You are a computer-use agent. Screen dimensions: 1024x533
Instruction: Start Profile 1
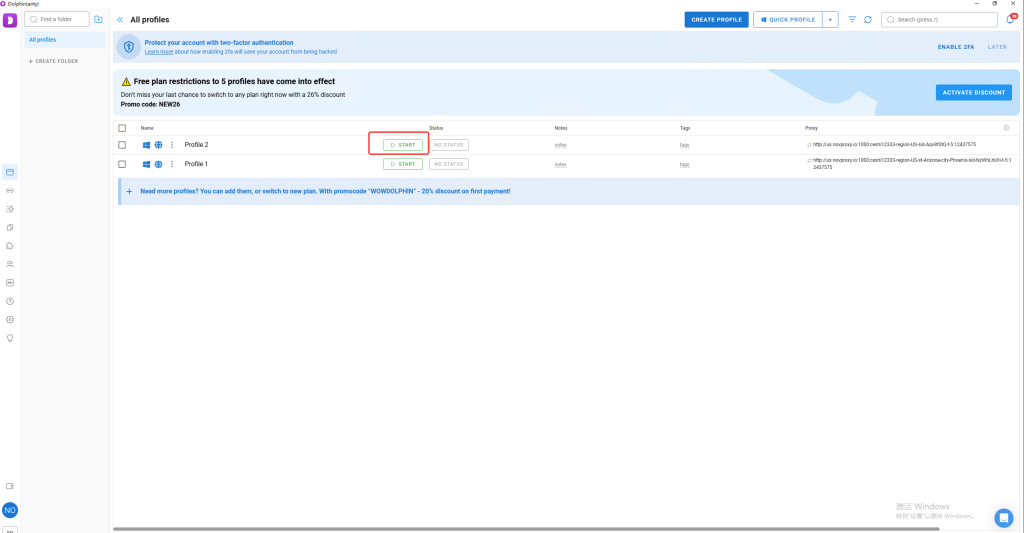(403, 164)
